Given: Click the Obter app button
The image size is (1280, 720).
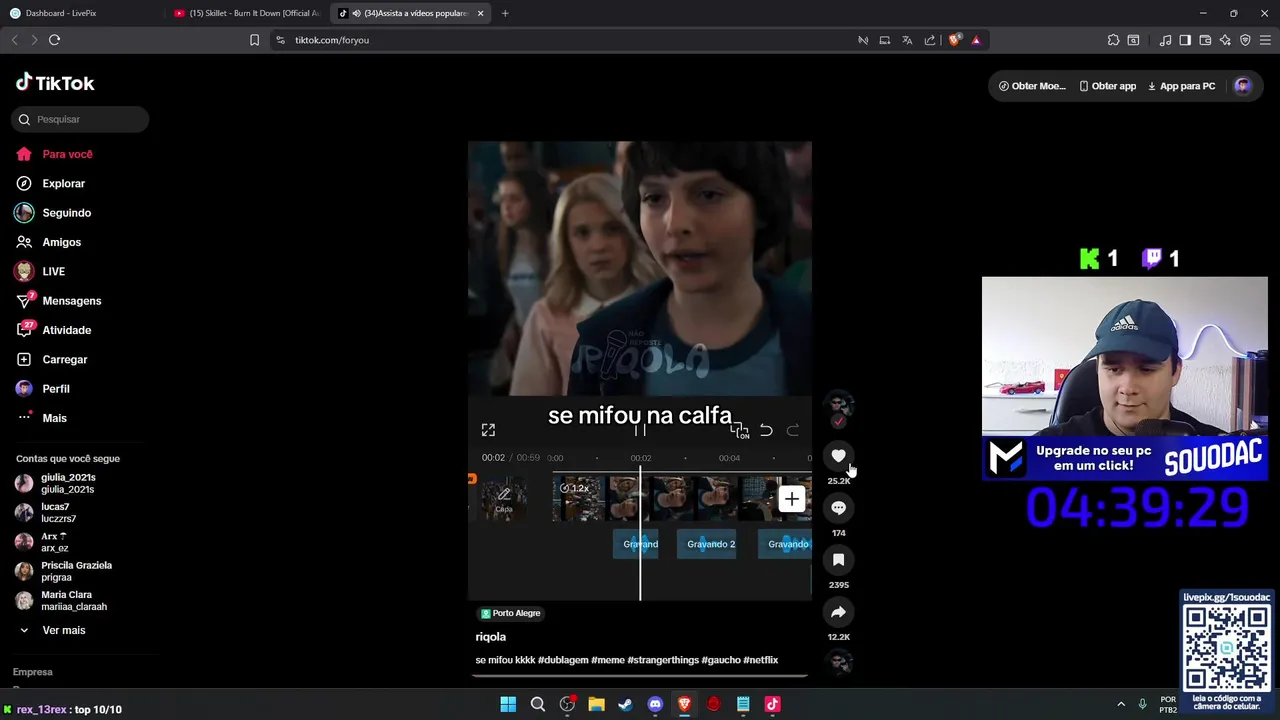Looking at the screenshot, I should pyautogui.click(x=1107, y=86).
